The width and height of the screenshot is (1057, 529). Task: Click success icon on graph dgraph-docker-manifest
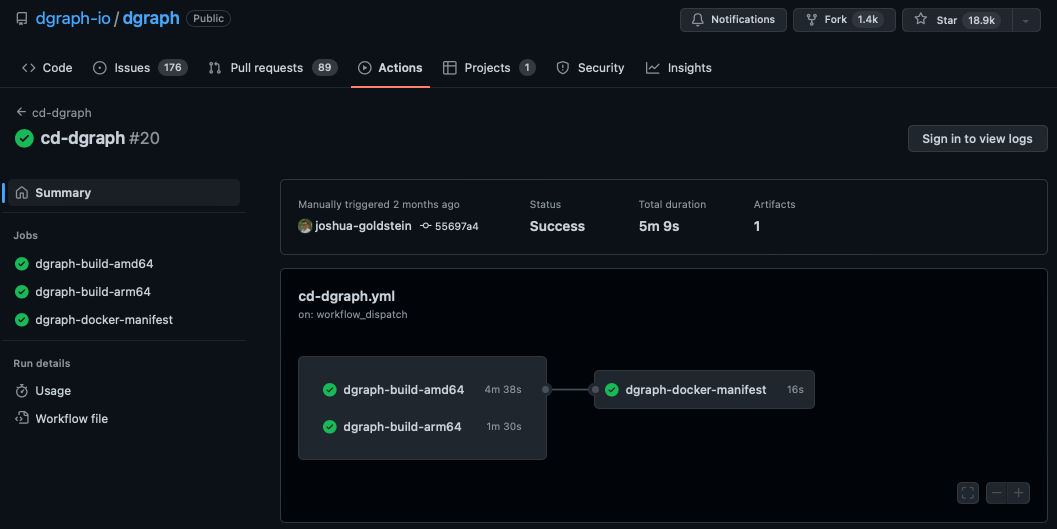pos(612,390)
